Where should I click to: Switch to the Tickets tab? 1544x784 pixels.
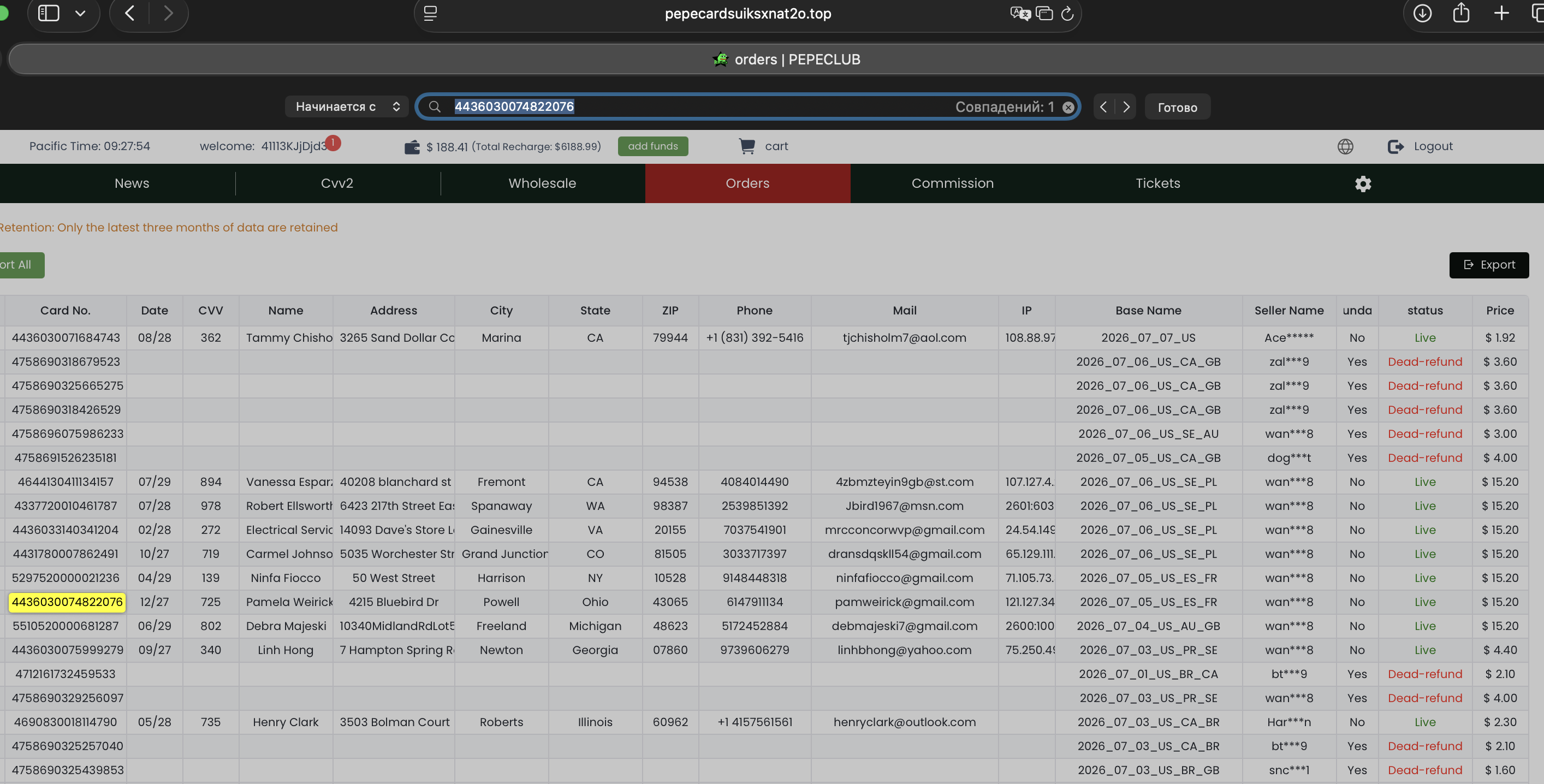pyautogui.click(x=1157, y=183)
